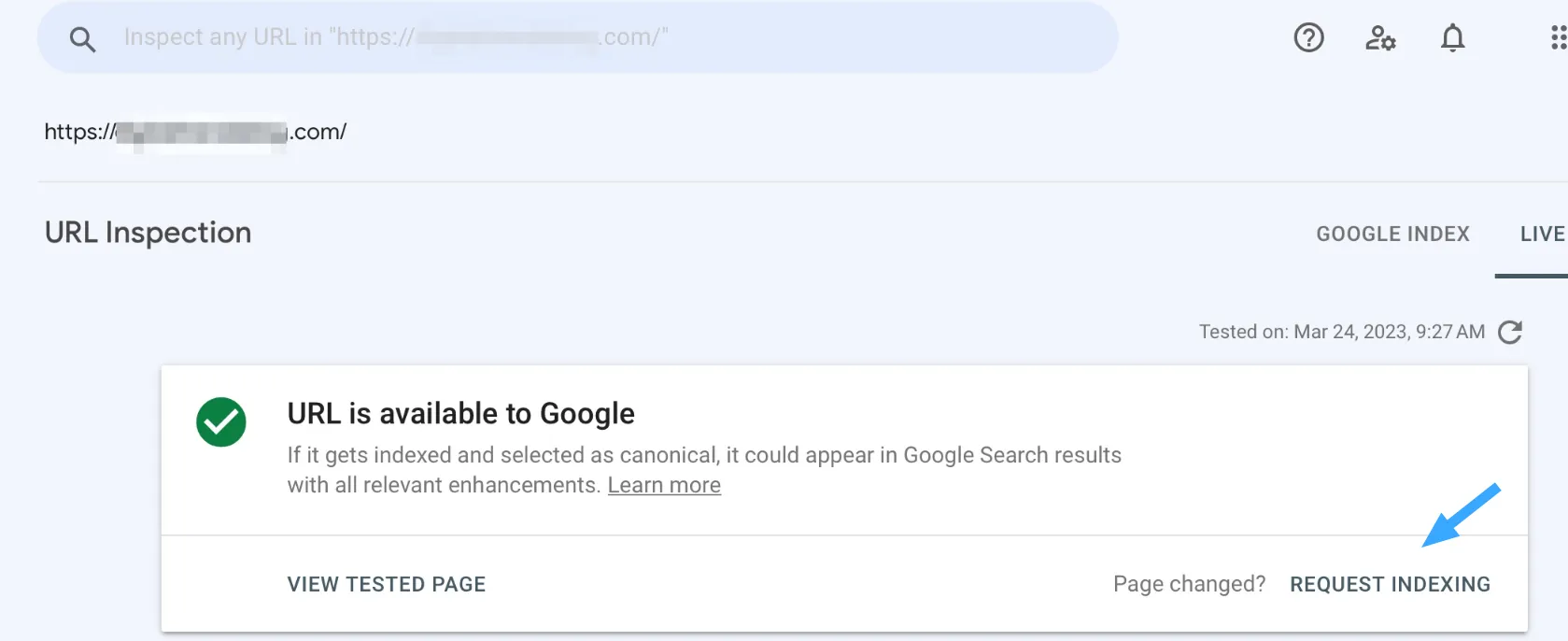
Task: Stay on the LIVE TEST tab
Action: 1543,234
